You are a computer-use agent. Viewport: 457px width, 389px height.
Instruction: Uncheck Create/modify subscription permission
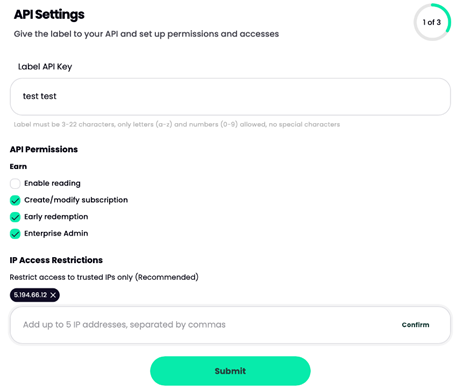(15, 200)
